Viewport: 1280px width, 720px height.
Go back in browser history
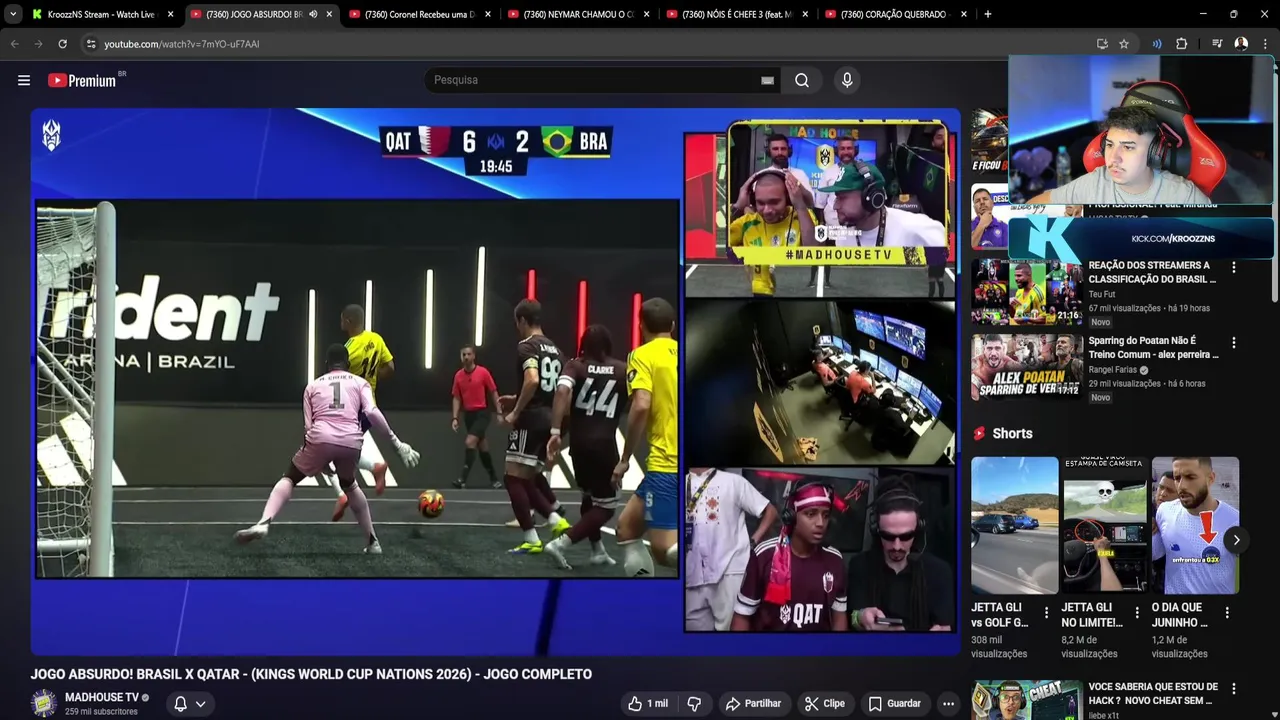point(14,44)
